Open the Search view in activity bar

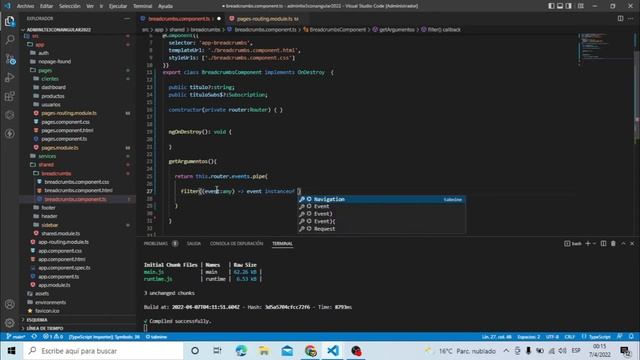(9, 40)
